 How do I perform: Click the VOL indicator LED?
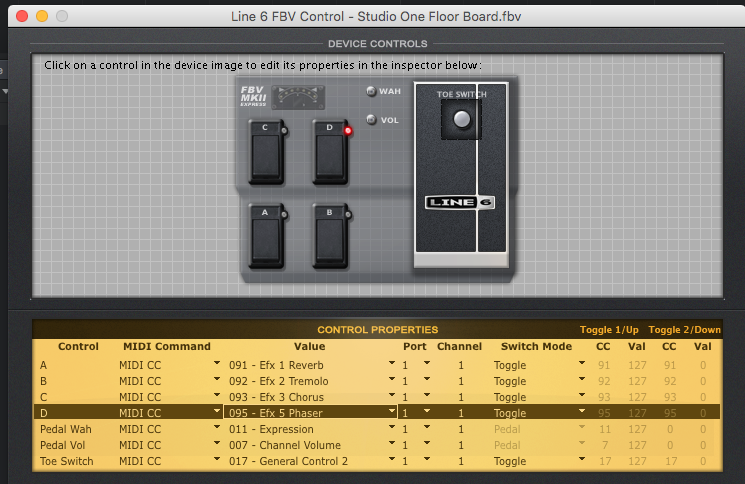371,120
